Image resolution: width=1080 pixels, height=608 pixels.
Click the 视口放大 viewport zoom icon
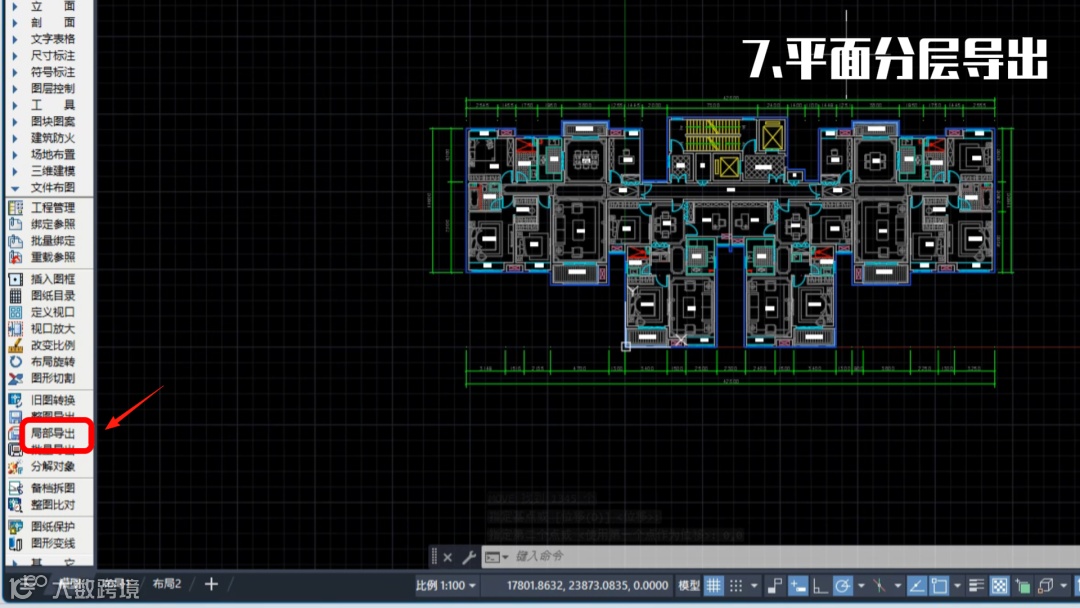point(15,328)
